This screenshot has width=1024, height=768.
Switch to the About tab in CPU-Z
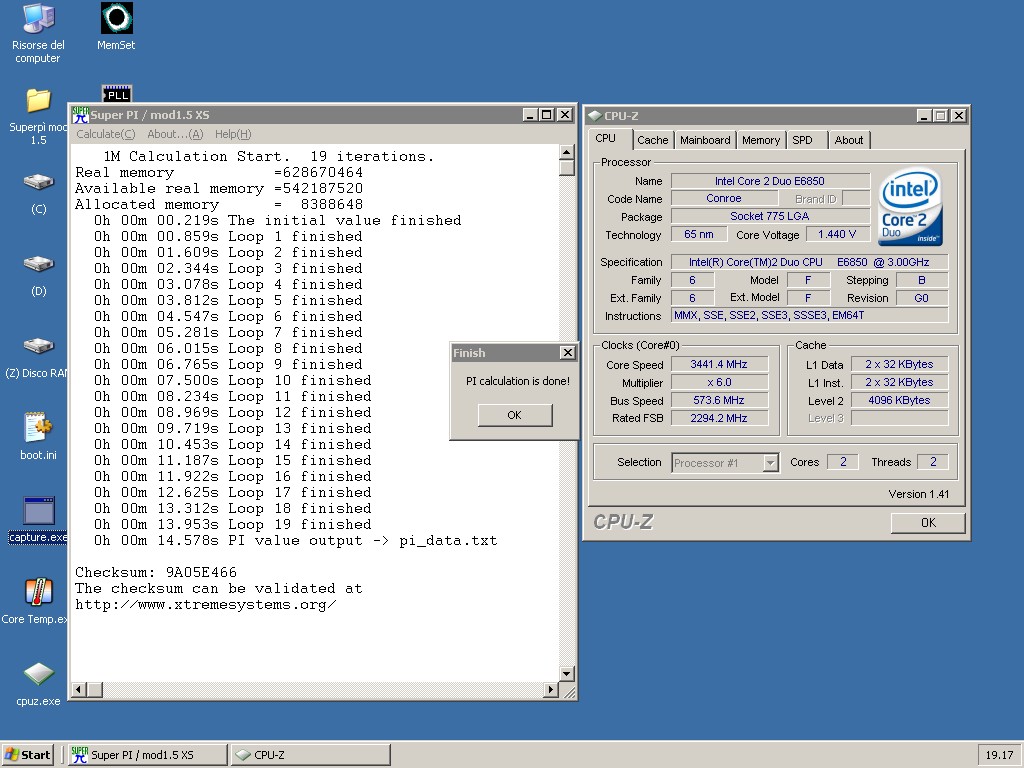(848, 140)
